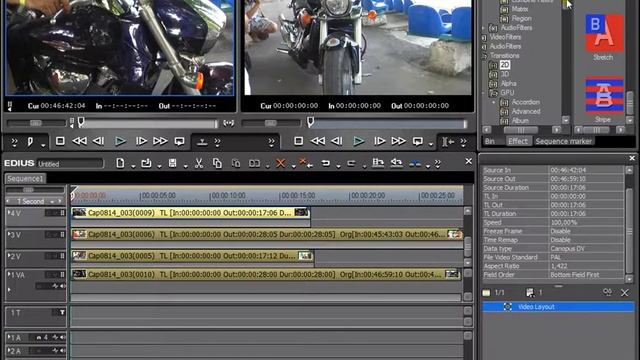Expand the 1 A audio track
640x360 pixels.
(x=9, y=337)
